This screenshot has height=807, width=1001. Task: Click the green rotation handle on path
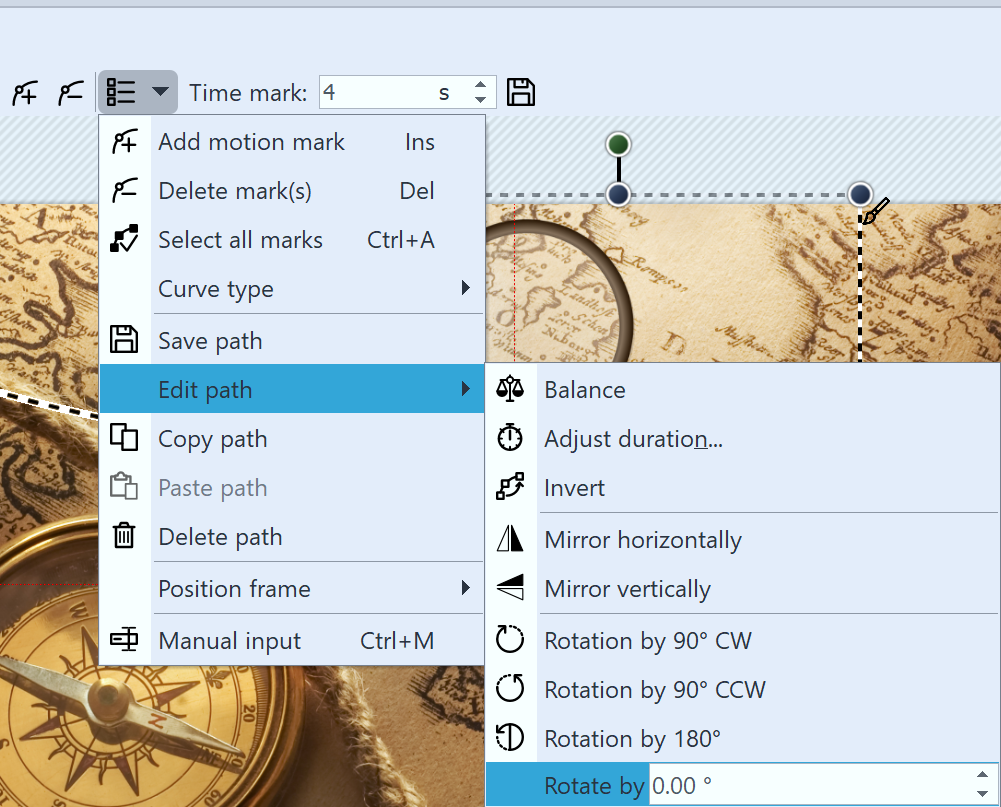619,145
